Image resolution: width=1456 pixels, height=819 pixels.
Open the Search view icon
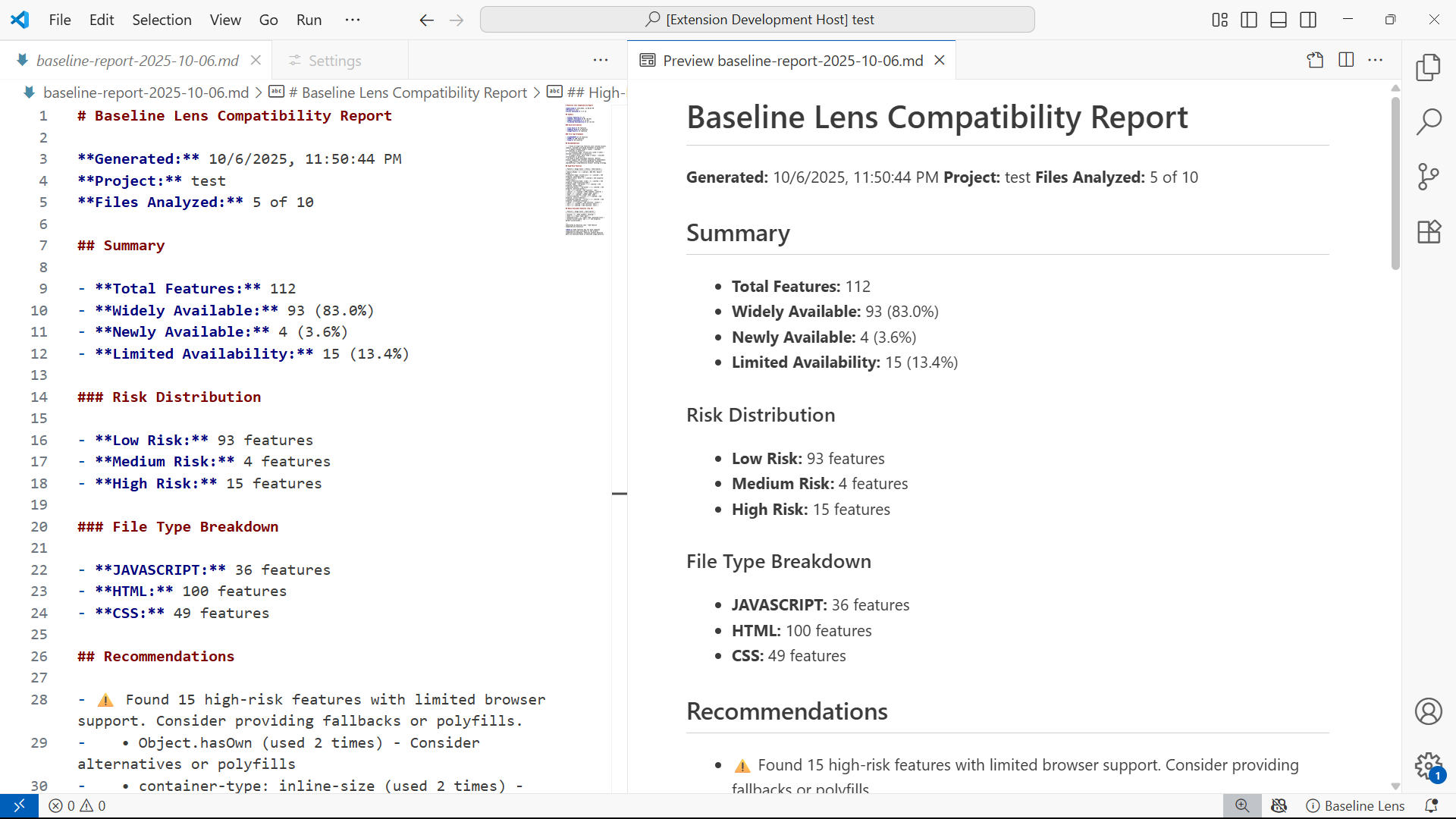(1428, 121)
